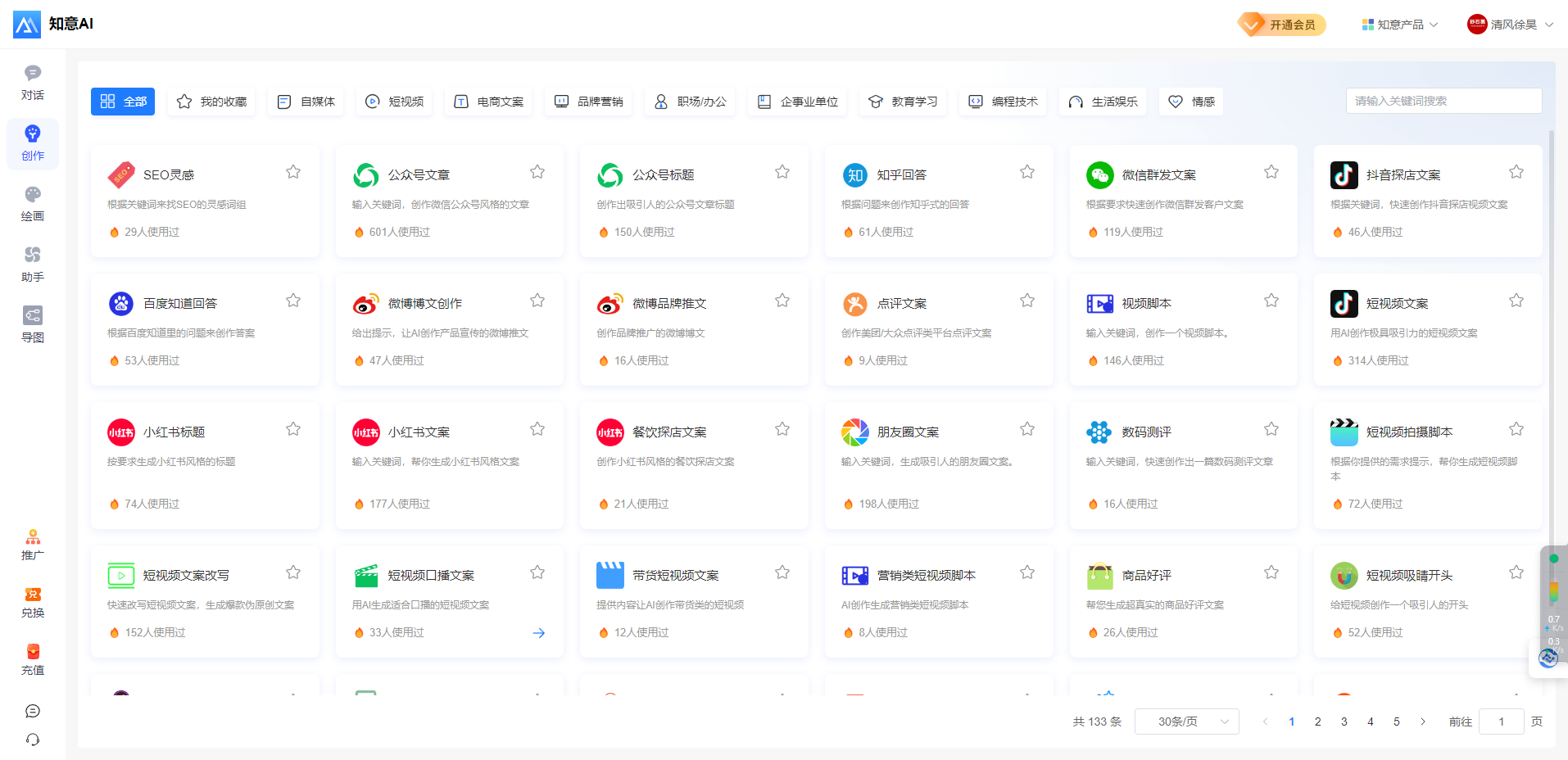The height and width of the screenshot is (760, 1568).
Task: Open the 30条/页 page size selector
Action: [x=1186, y=722]
